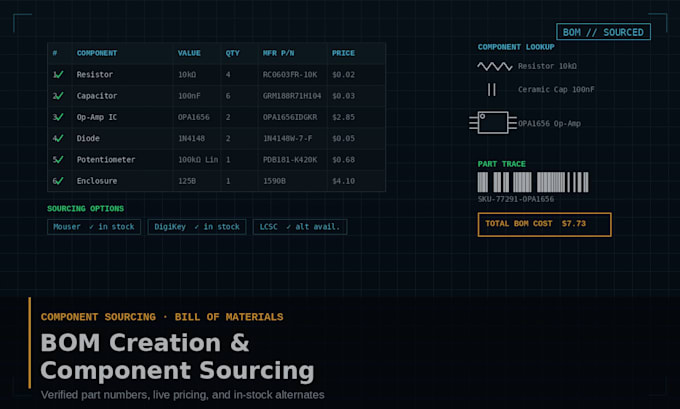This screenshot has width=680, height=409.
Task: Click the PART TRACE heading
Action: (x=502, y=164)
